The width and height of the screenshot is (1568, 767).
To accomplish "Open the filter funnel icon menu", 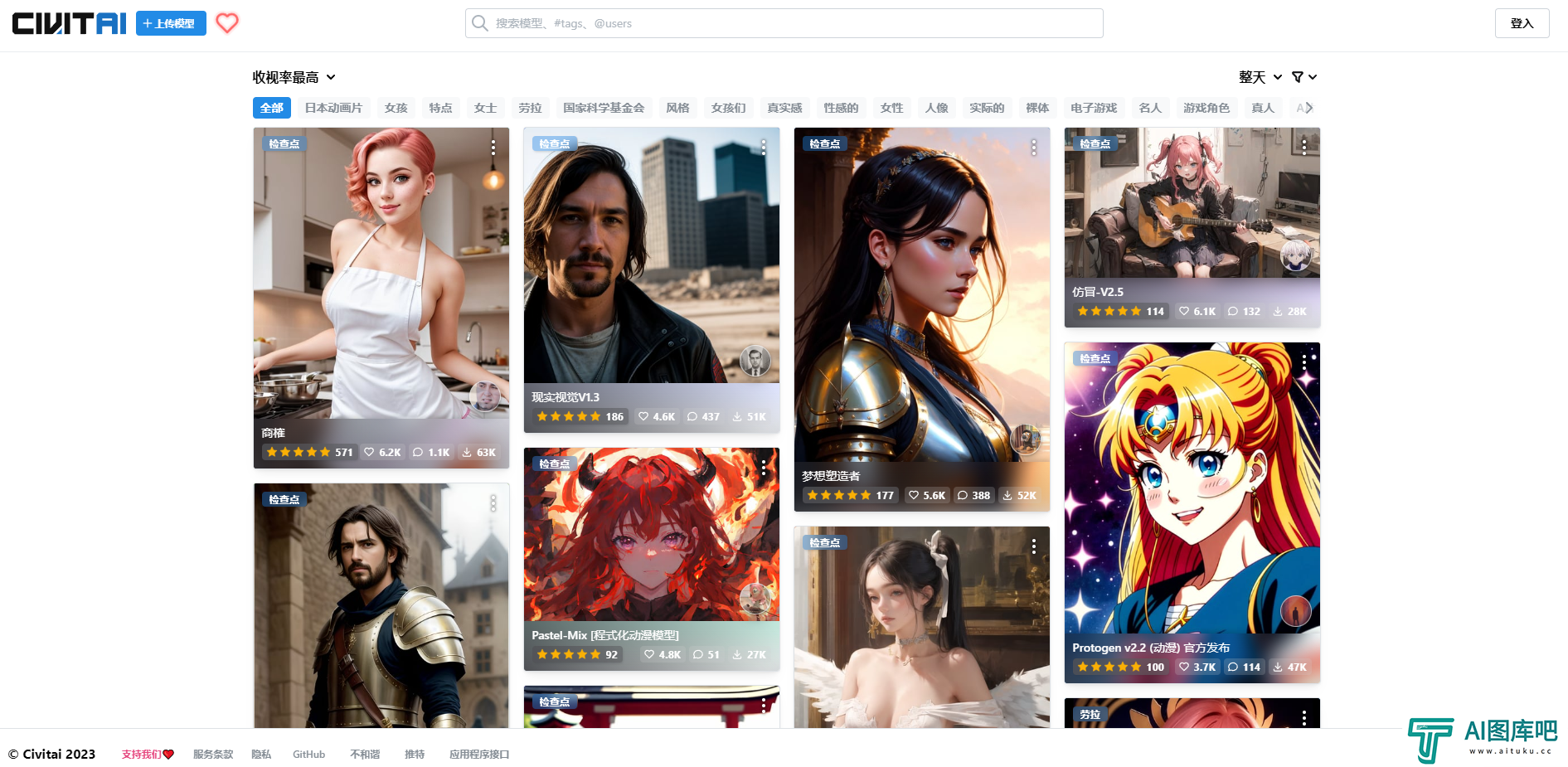I will coord(1304,77).
